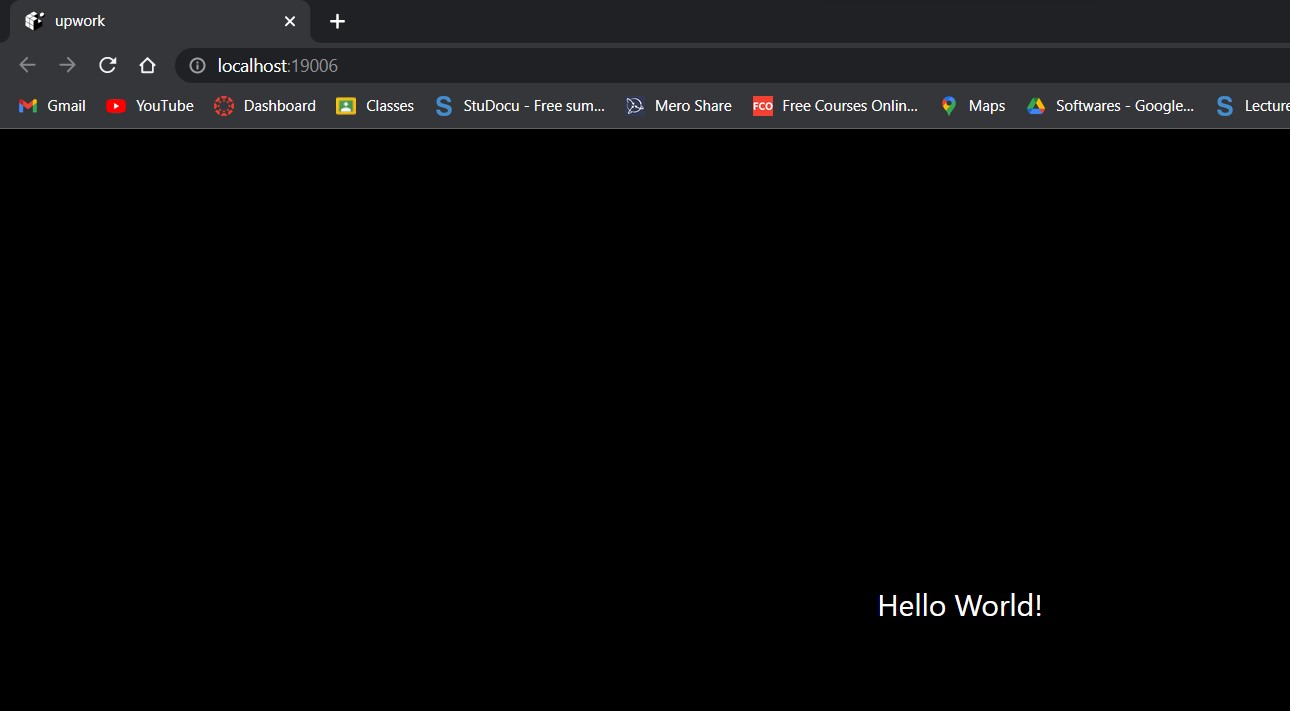Open the Classes bookmark
Viewport: 1290px width, 711px height.
coord(375,106)
